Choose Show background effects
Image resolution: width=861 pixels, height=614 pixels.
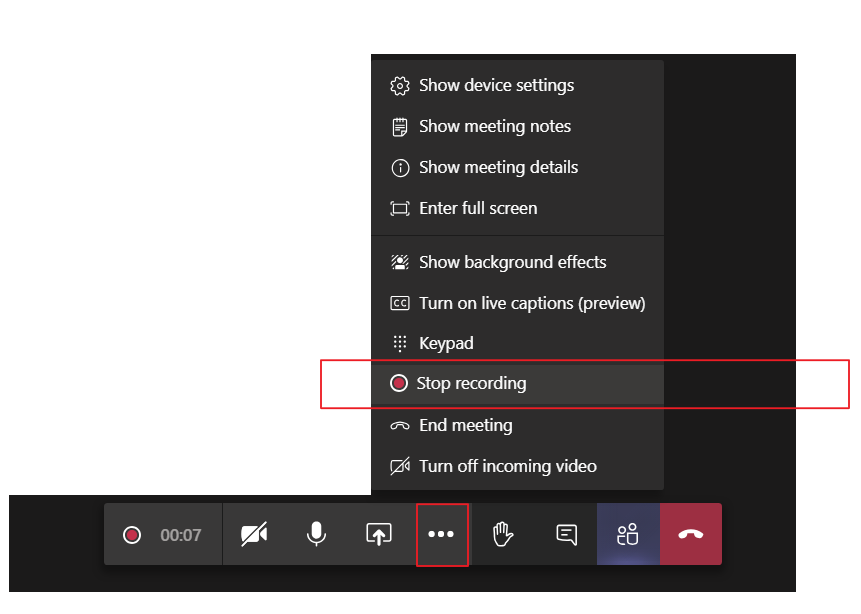click(x=518, y=263)
